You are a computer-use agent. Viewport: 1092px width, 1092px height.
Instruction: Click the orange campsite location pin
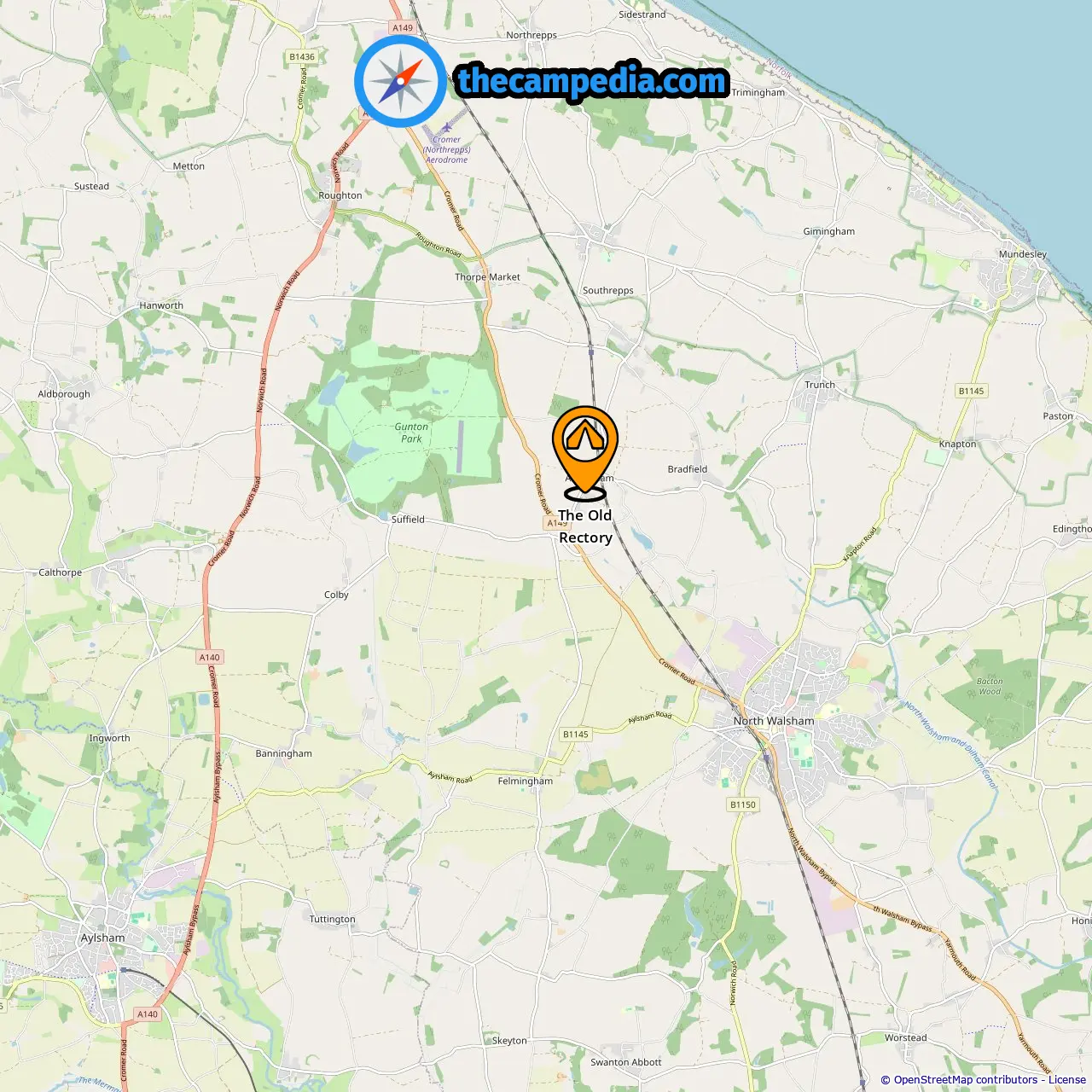585,453
